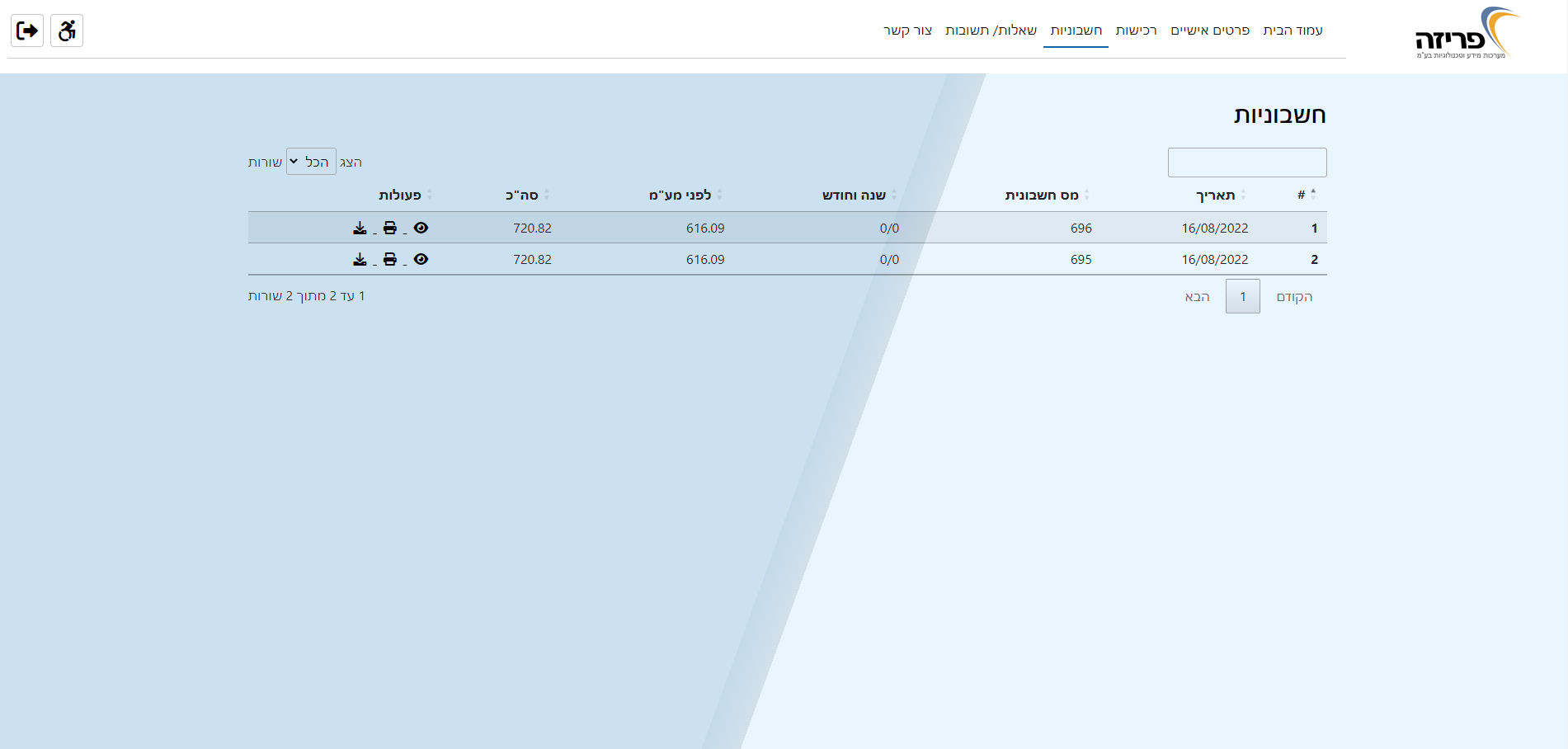Screen dimensions: 1568x749
Task: Open צור קשר menu item
Action: coord(907,31)
